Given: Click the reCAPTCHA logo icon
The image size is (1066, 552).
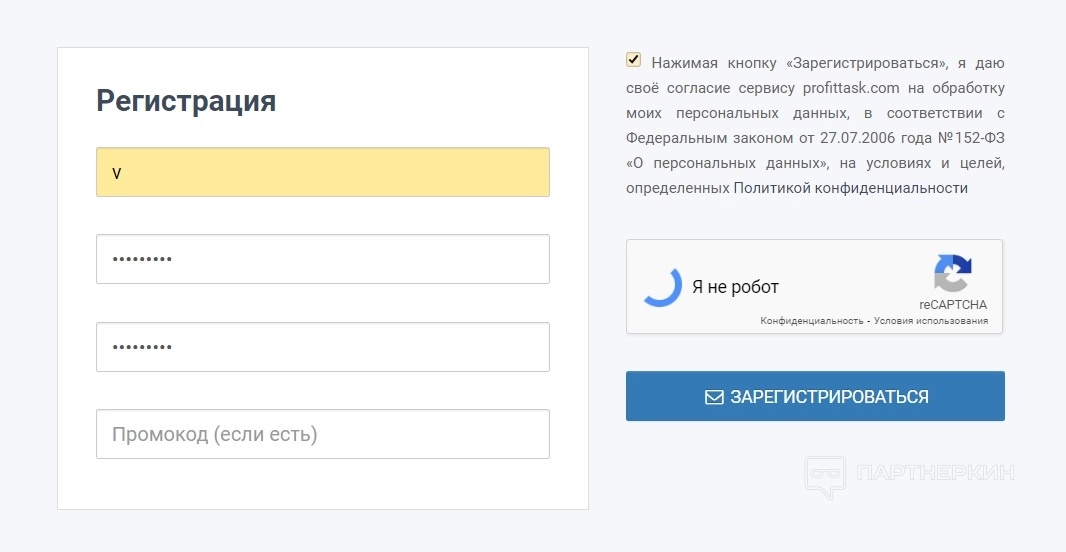Looking at the screenshot, I should coord(952,273).
